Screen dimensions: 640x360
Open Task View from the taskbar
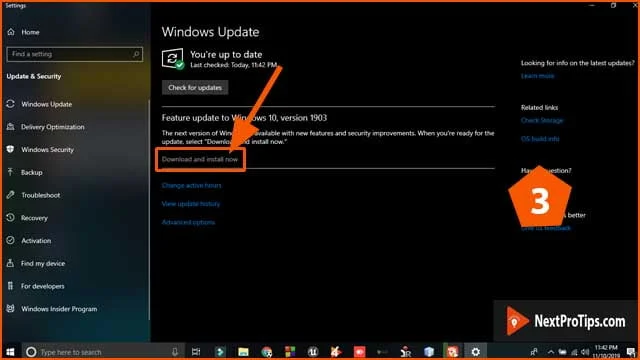[196, 352]
